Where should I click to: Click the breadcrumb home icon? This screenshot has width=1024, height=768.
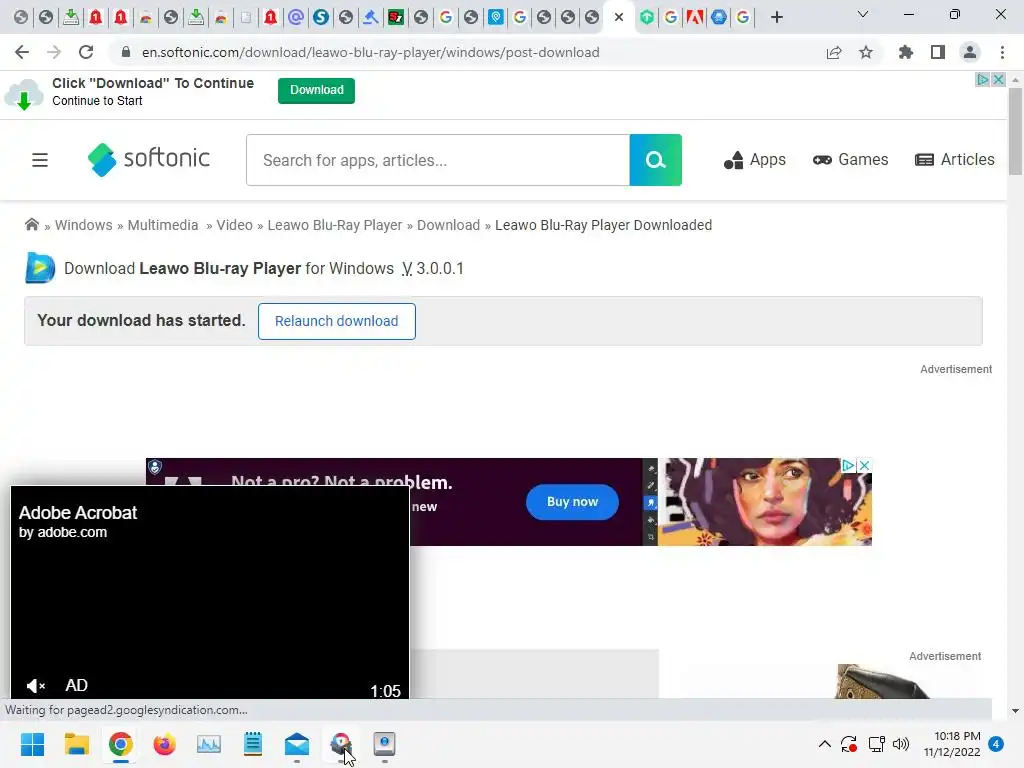pyautogui.click(x=31, y=225)
